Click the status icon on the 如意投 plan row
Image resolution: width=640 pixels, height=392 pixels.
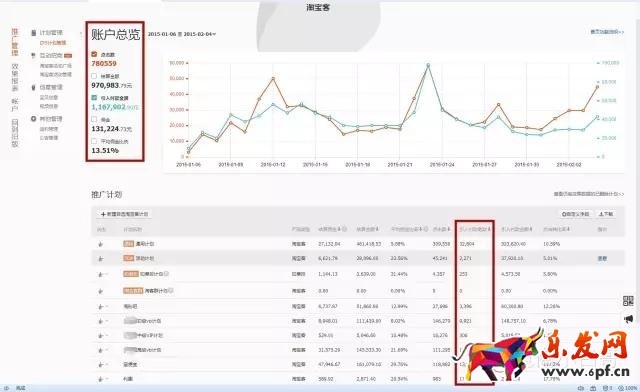pos(100,274)
